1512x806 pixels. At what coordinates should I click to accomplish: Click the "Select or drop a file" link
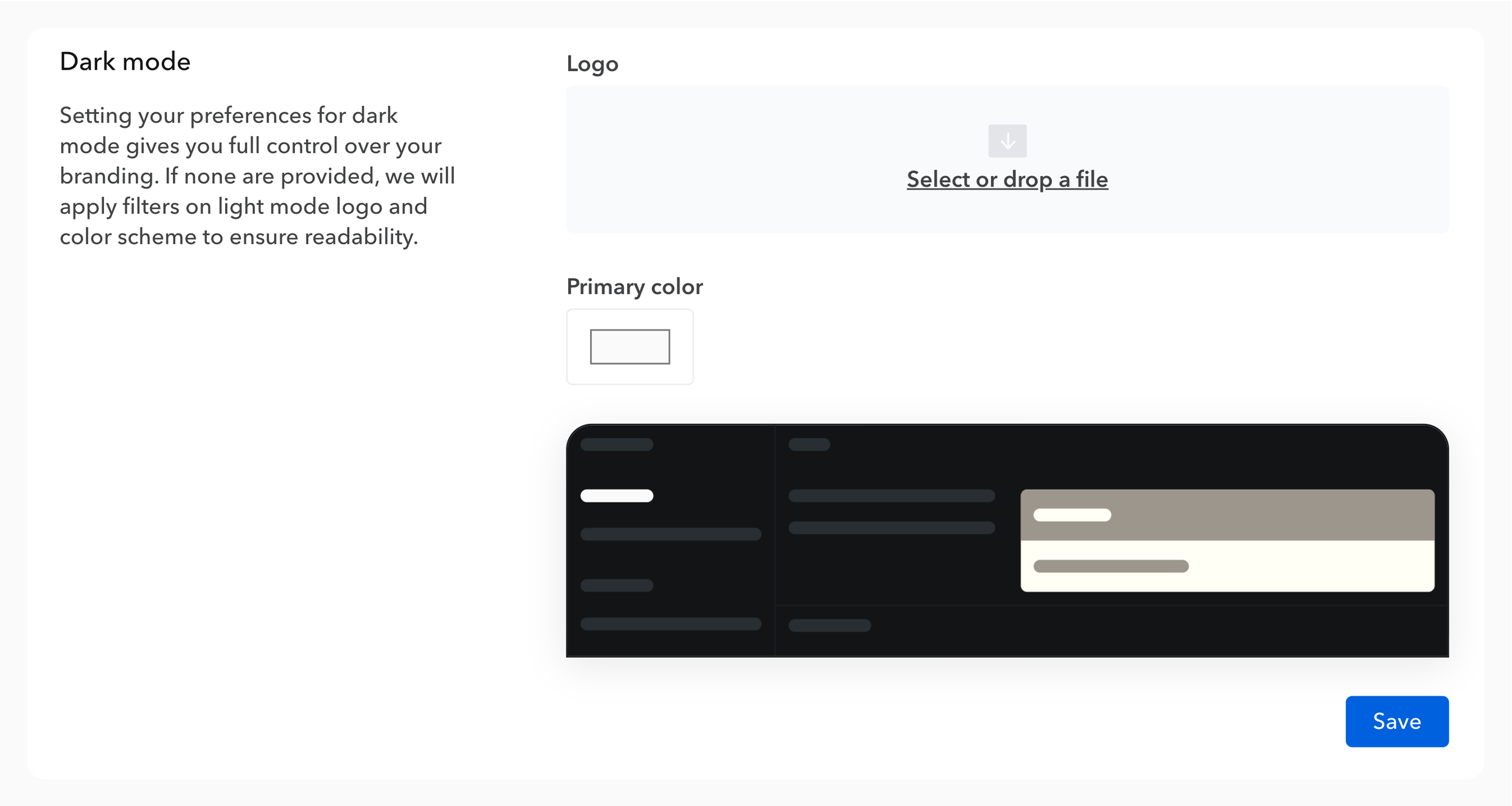(1007, 179)
